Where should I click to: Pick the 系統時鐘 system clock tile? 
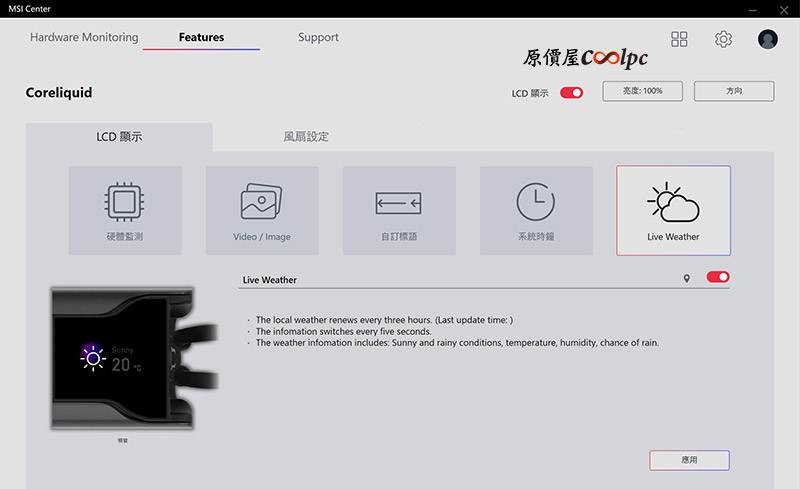tap(536, 210)
